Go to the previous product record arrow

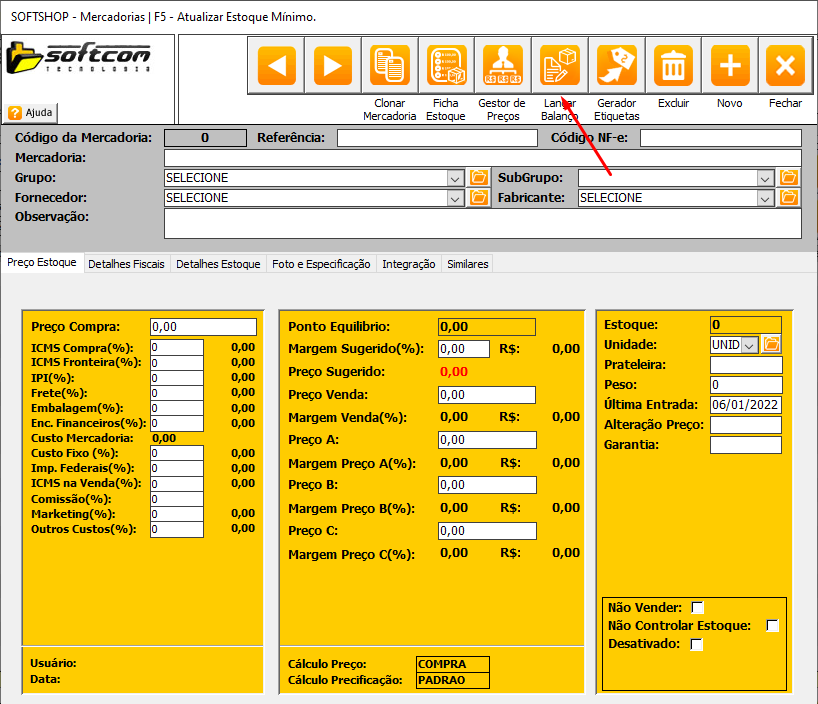tap(275, 66)
